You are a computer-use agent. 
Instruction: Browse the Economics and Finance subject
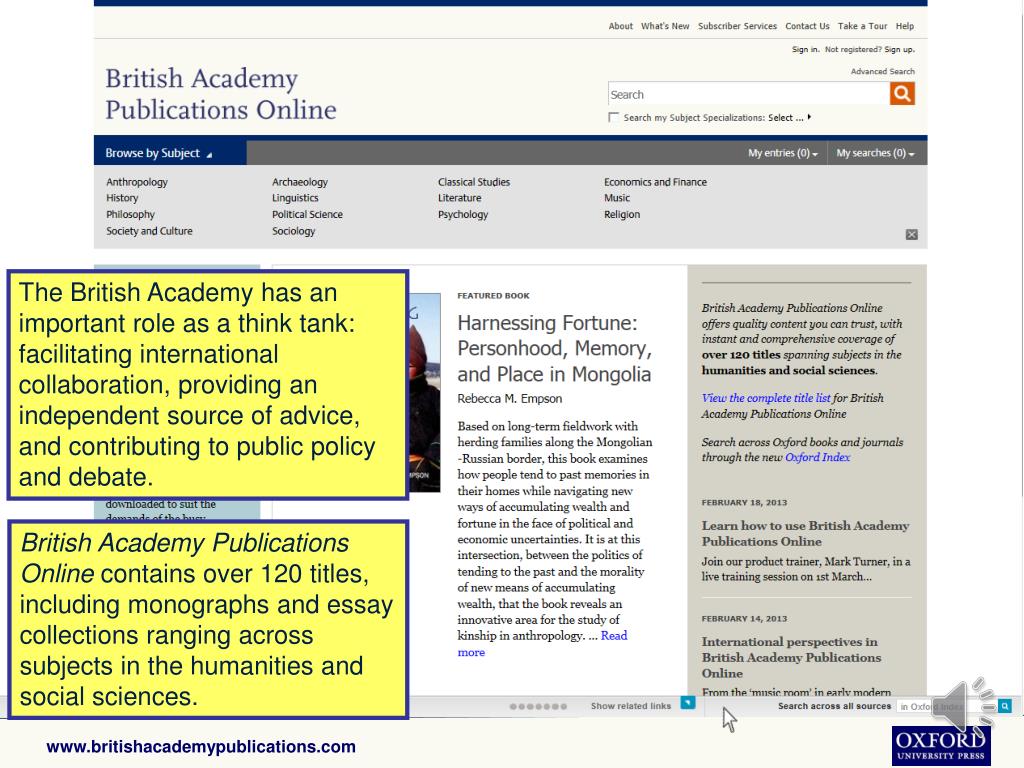coord(655,182)
